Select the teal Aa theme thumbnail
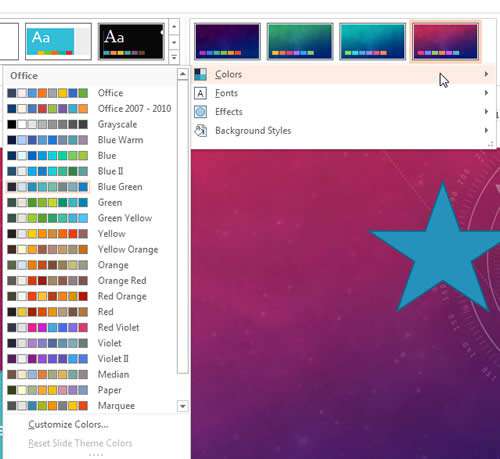The image size is (500, 459). click(58, 42)
